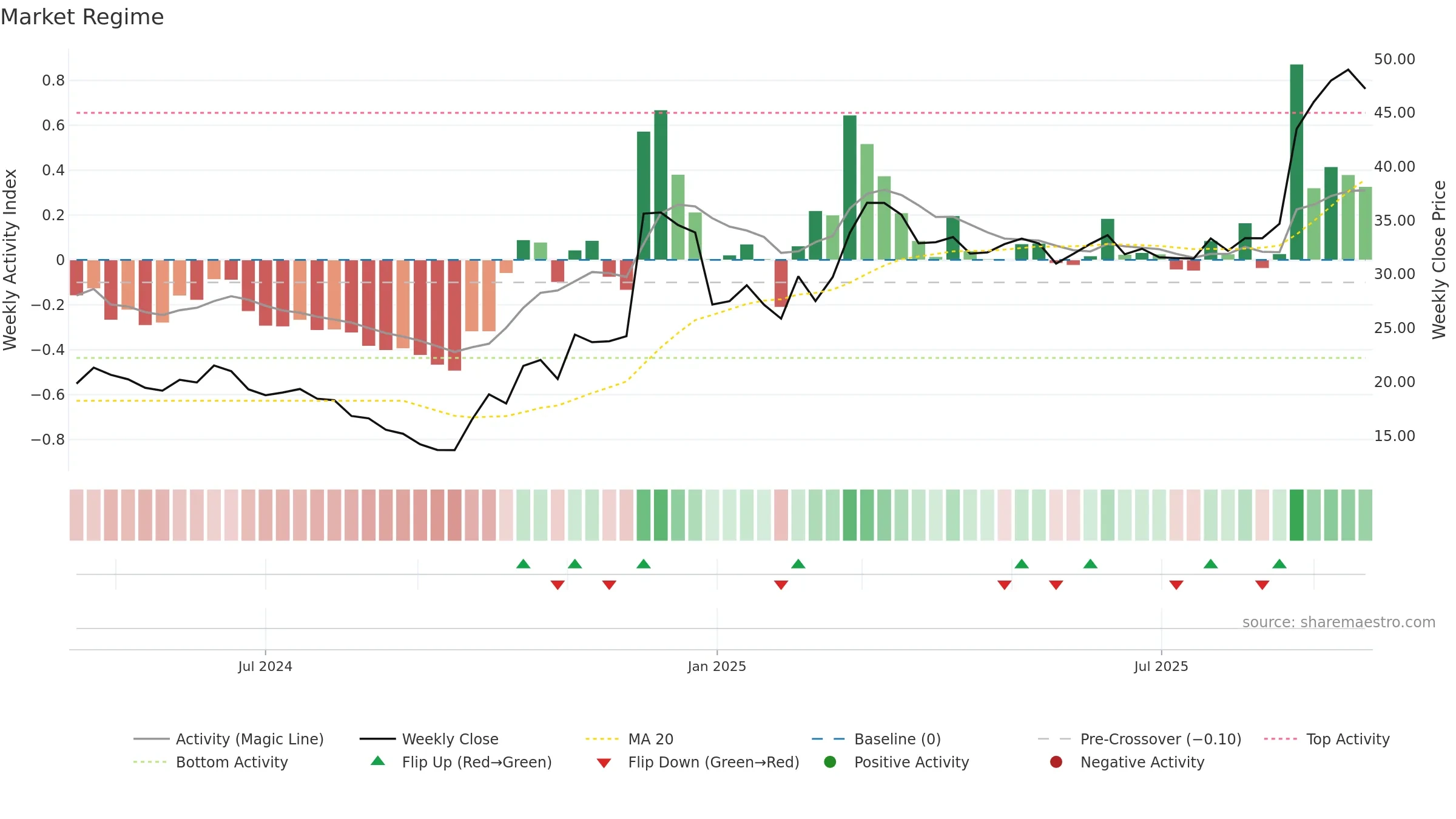
Task: Click the 30.00 price axis label
Action: pos(1394,274)
